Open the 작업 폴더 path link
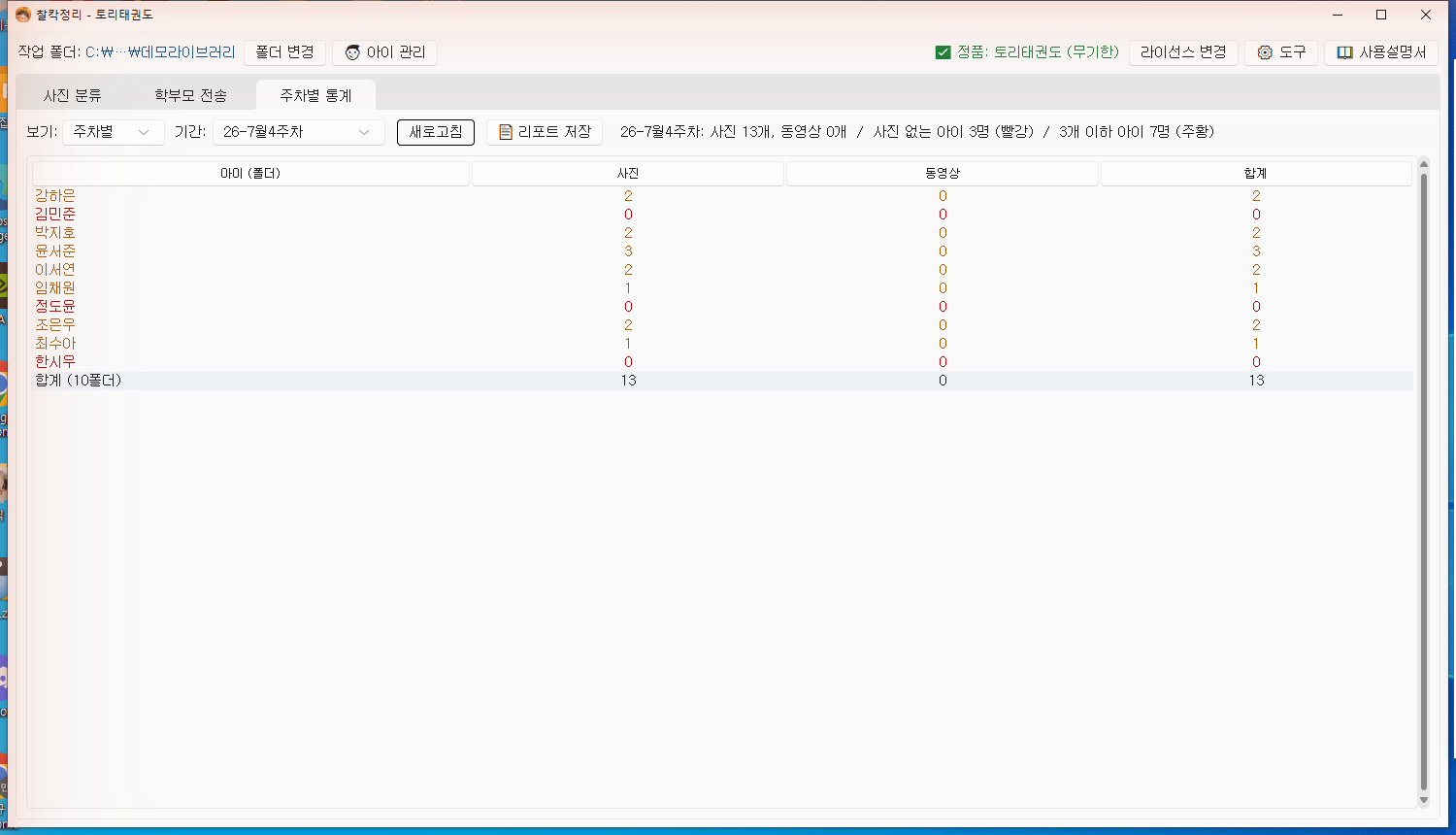The height and width of the screenshot is (835, 1456). (x=160, y=52)
